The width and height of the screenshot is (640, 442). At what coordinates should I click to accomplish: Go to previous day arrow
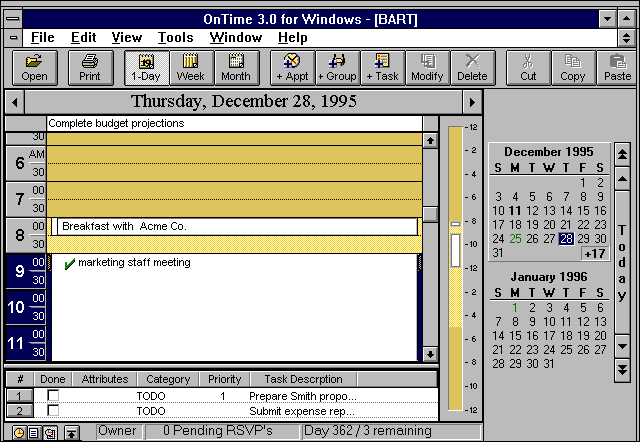14,102
